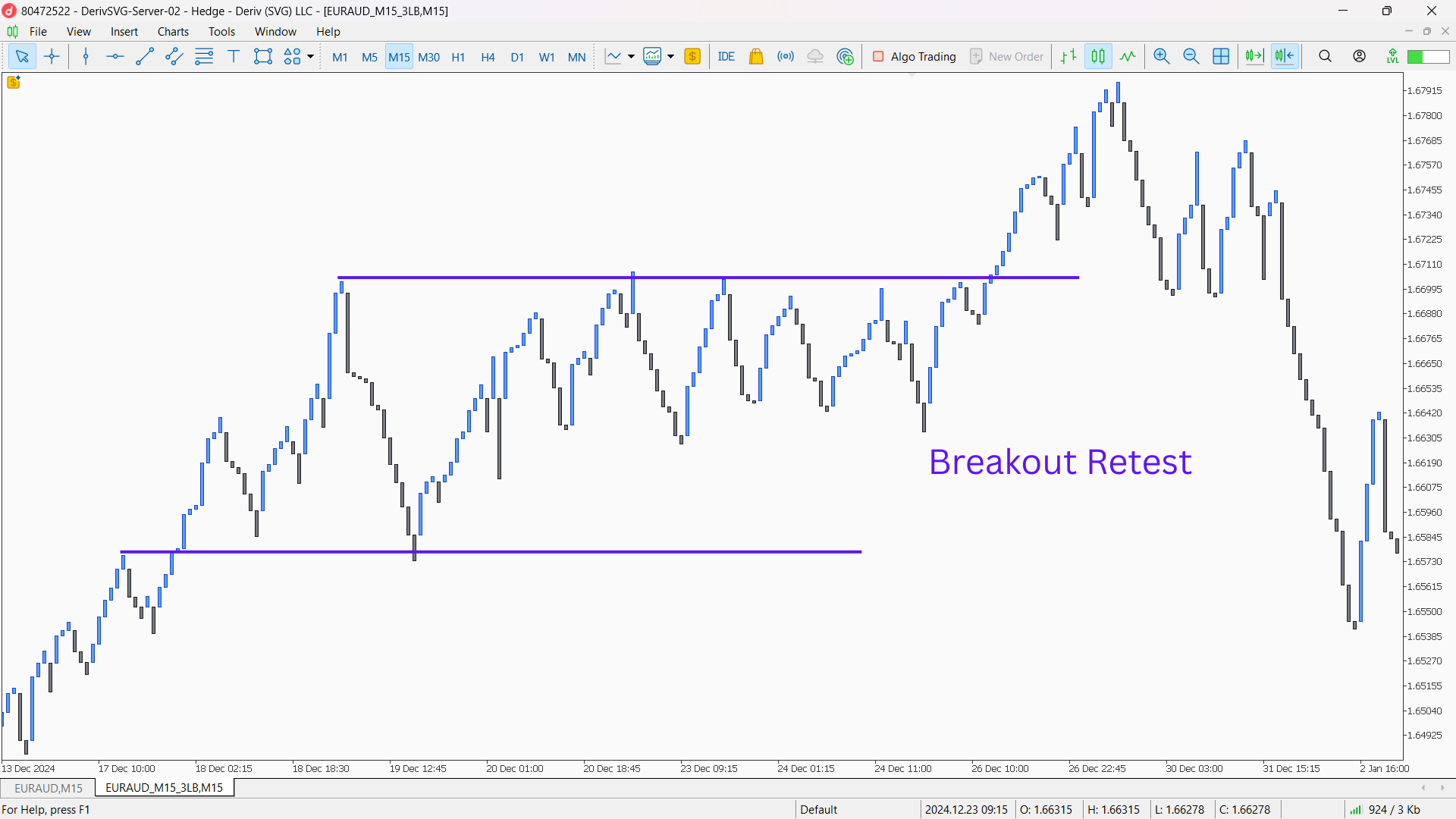
Task: Click the chart corner trade icon
Action: pos(14,82)
